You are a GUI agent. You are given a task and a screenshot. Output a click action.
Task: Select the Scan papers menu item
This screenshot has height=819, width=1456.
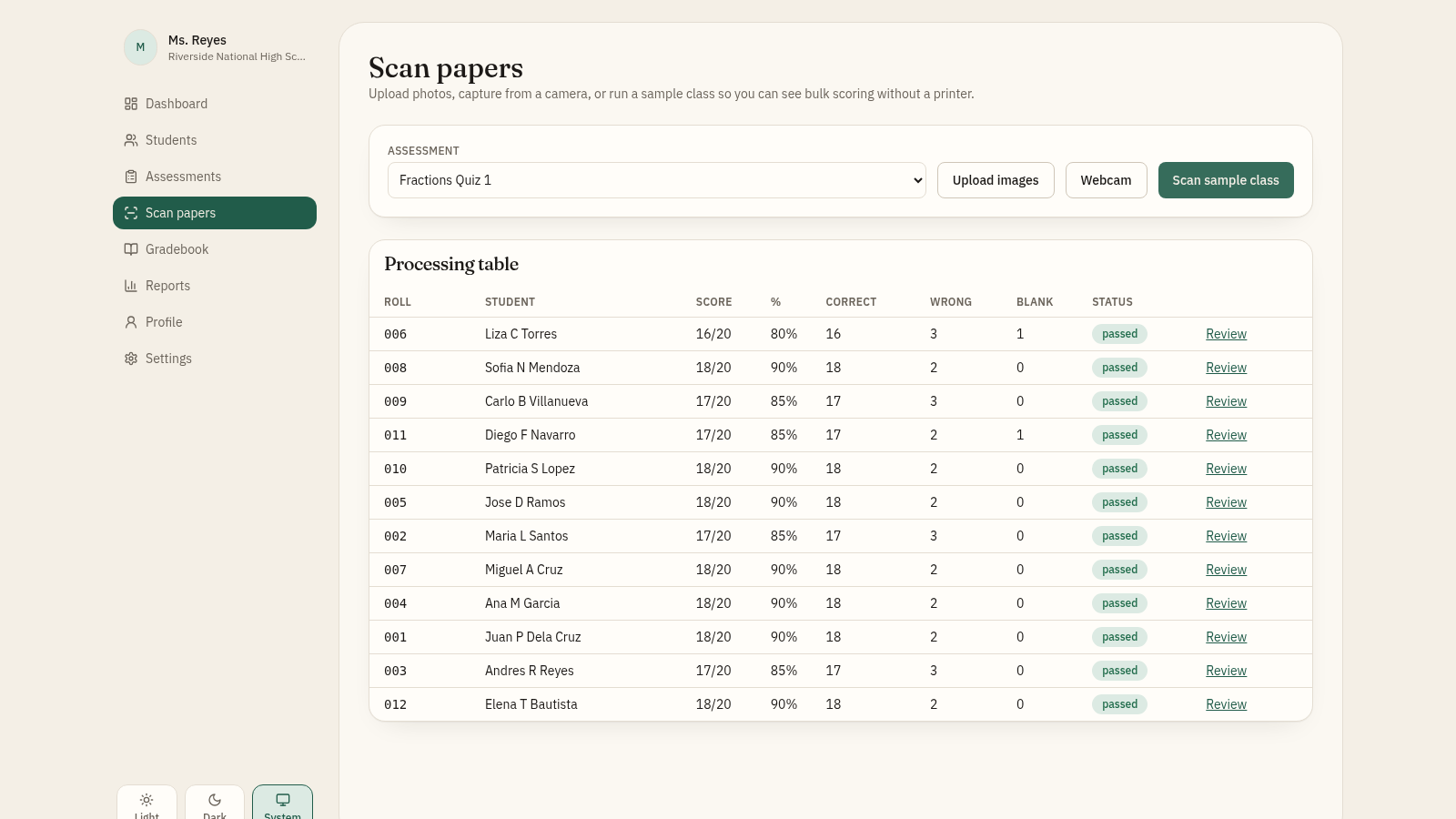pyautogui.click(x=215, y=213)
